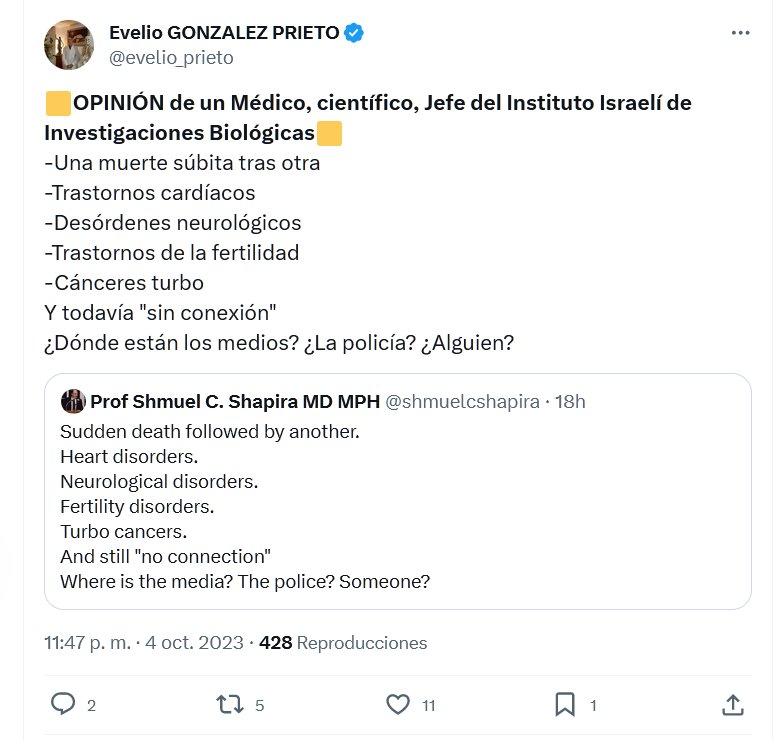The width and height of the screenshot is (776, 740).
Task: Bookmark this tweet
Action: point(565,704)
